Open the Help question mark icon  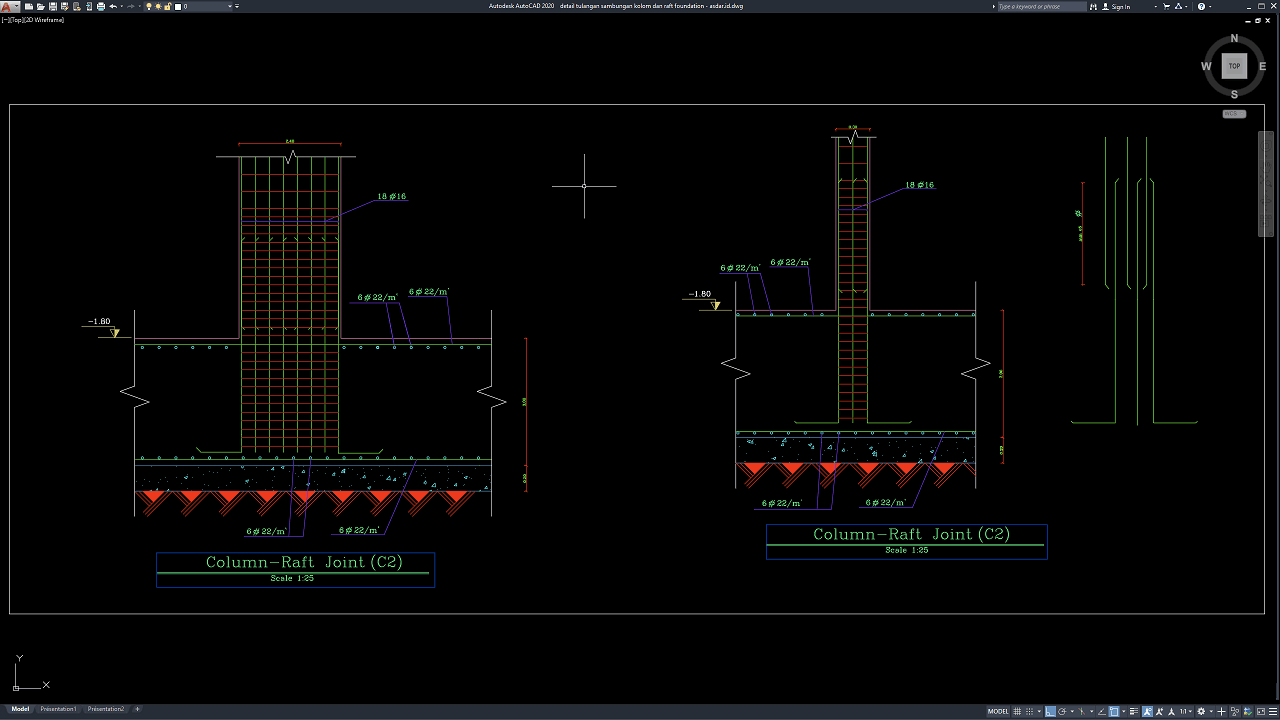tap(1201, 7)
